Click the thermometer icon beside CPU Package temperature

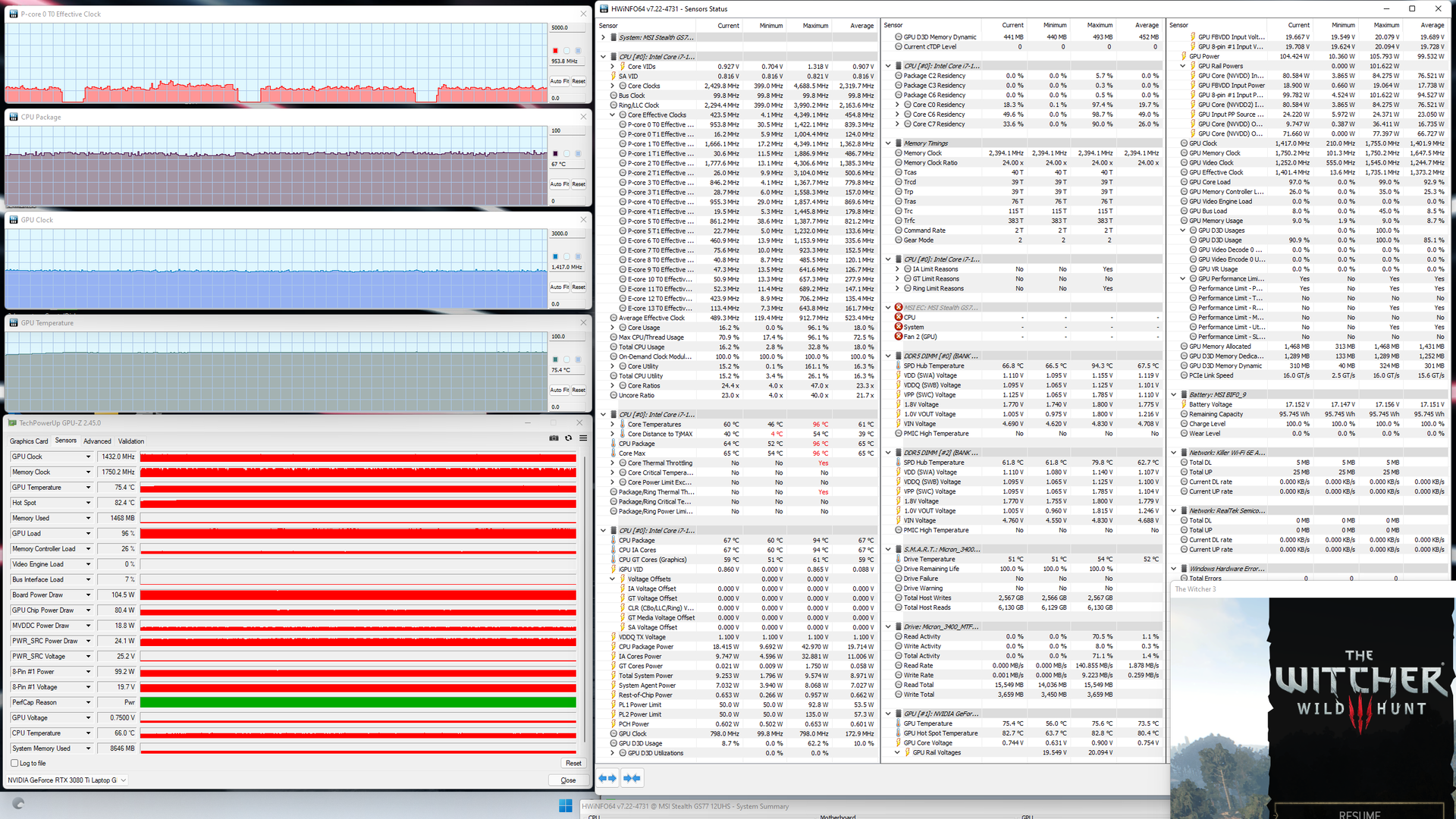point(613,444)
